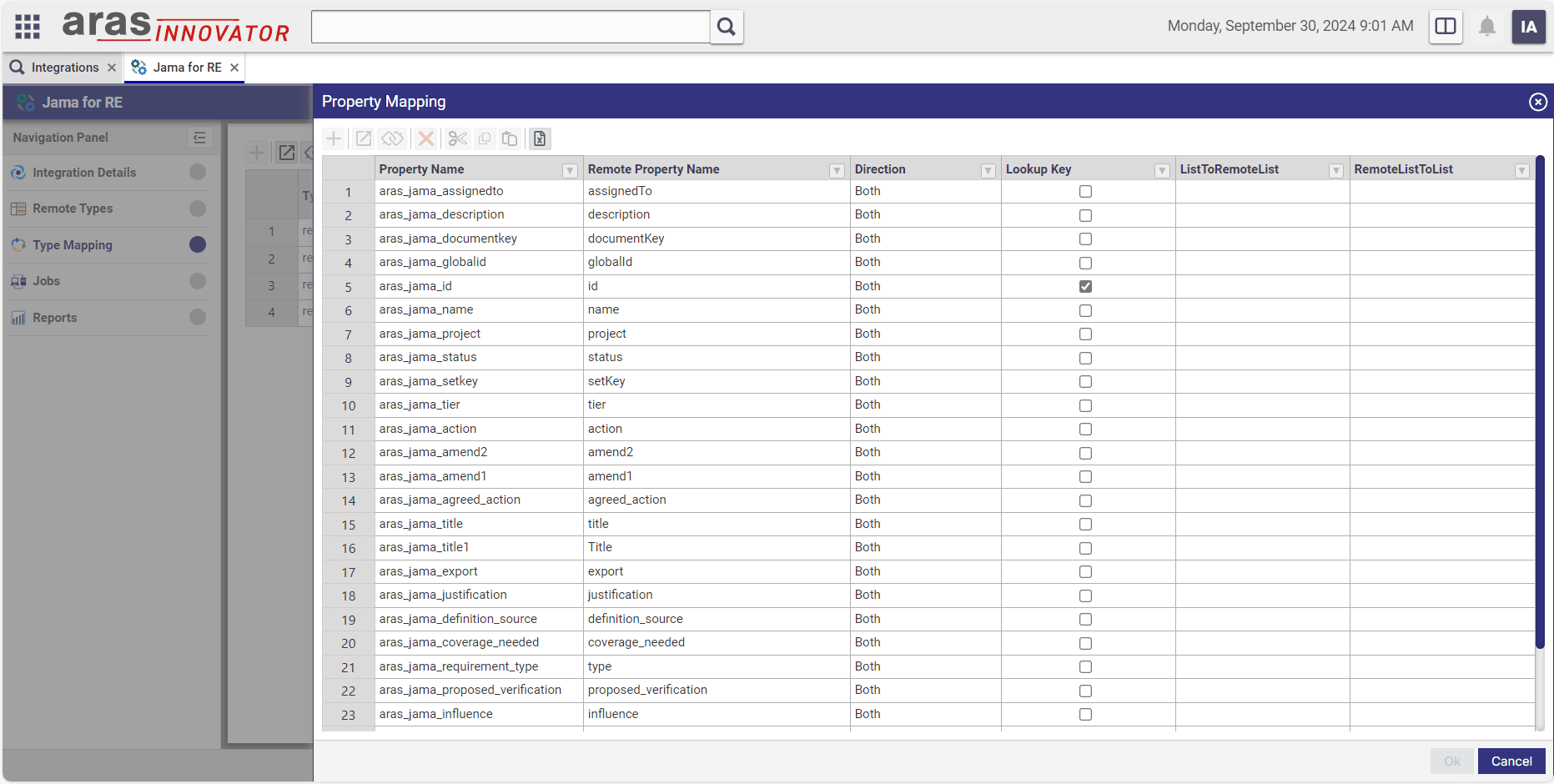Viewport: 1554px width, 784px height.
Task: Select the Both cell for aras_jama_export
Action: [925, 571]
